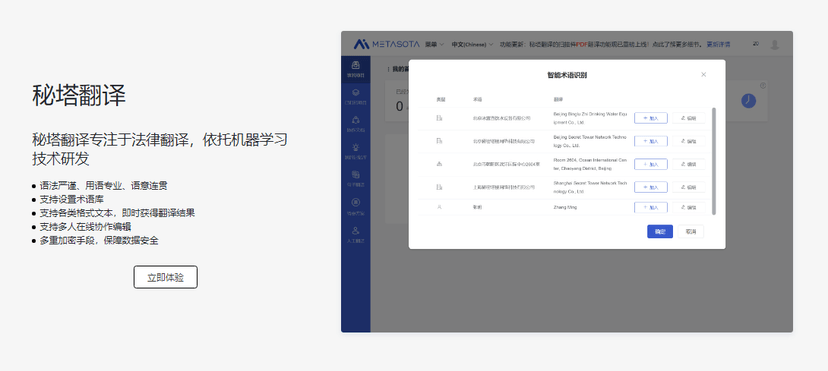Click 编辑 for Room 2604 address row
This screenshot has width=828, height=371.
[x=689, y=164]
